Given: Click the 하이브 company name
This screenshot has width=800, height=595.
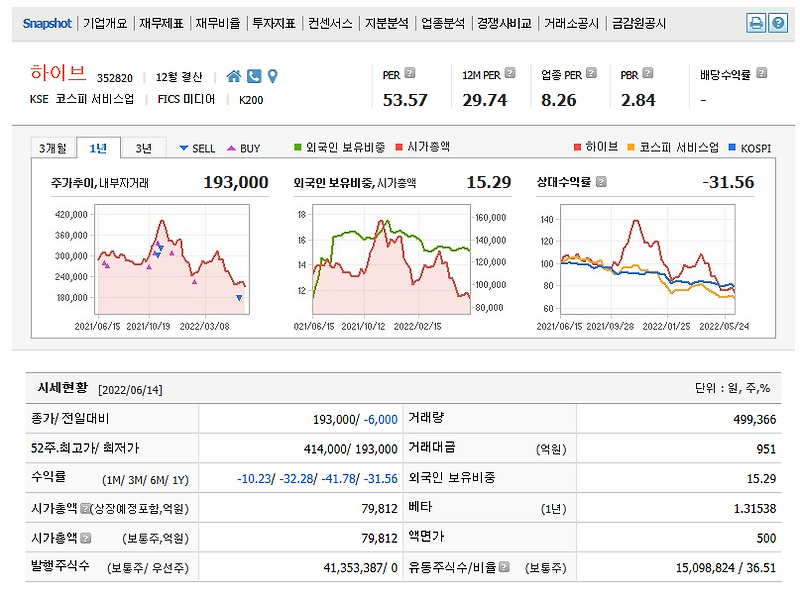Looking at the screenshot, I should [x=58, y=73].
